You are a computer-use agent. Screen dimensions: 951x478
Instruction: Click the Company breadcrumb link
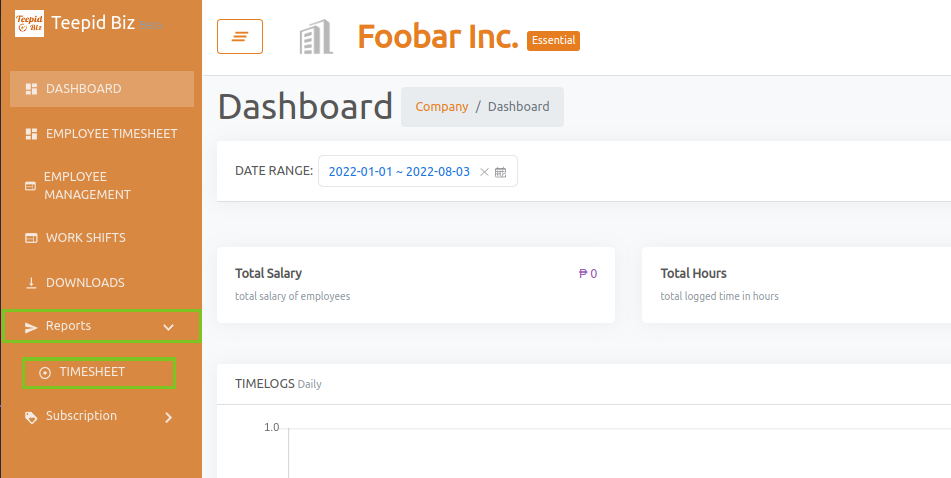pos(442,107)
